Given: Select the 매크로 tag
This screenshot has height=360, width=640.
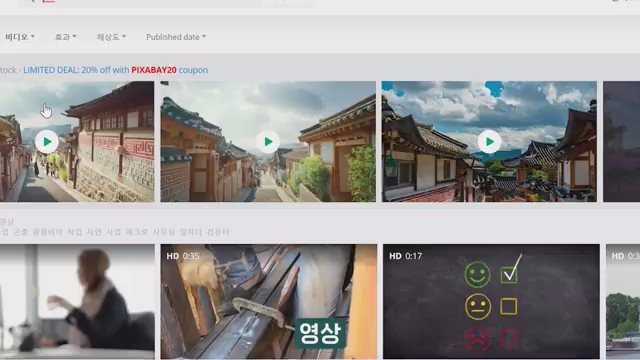Looking at the screenshot, I should click(x=136, y=232).
